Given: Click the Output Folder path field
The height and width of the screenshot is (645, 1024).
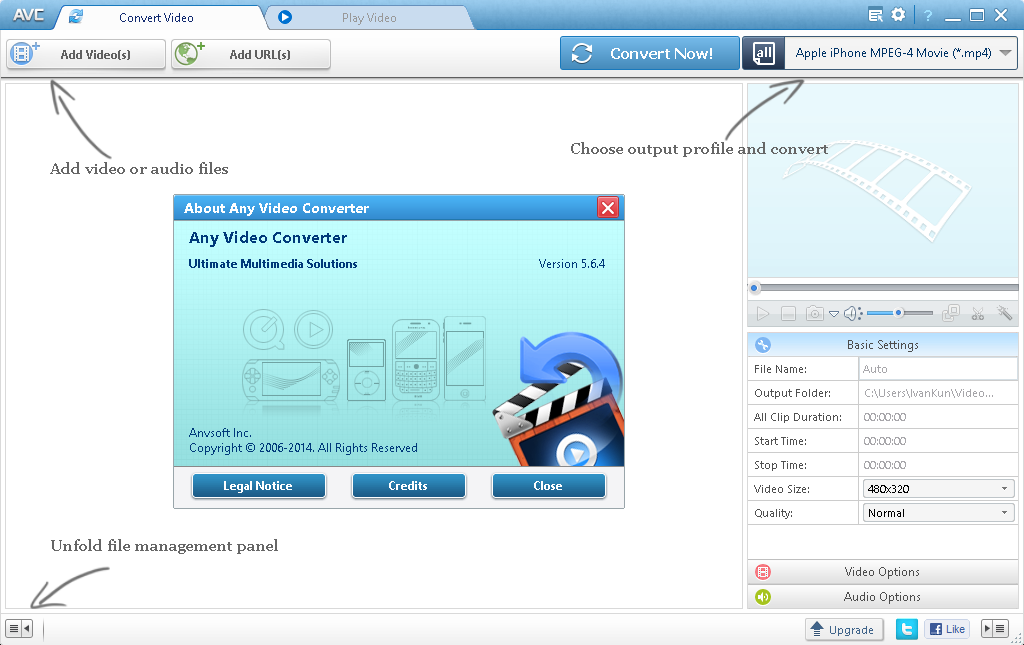Looking at the screenshot, I should 938,393.
